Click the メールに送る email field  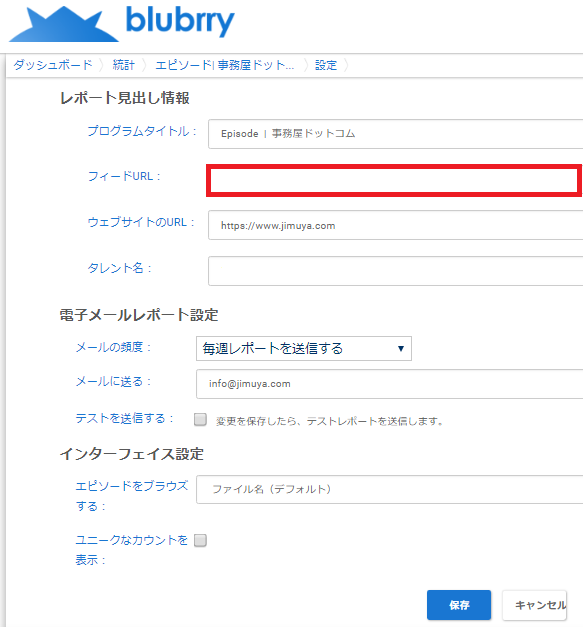[389, 384]
